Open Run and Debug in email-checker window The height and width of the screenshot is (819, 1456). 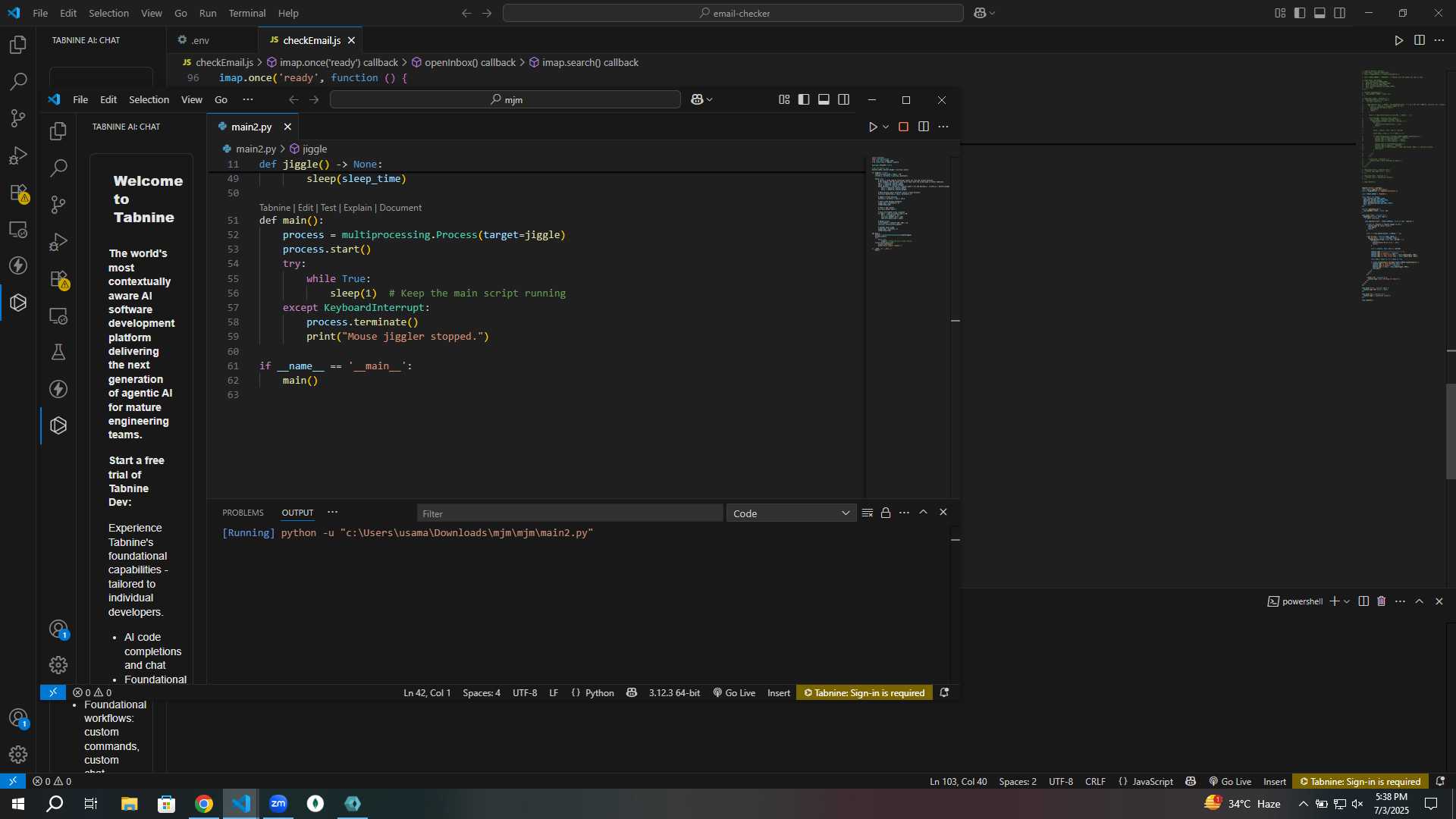18,155
